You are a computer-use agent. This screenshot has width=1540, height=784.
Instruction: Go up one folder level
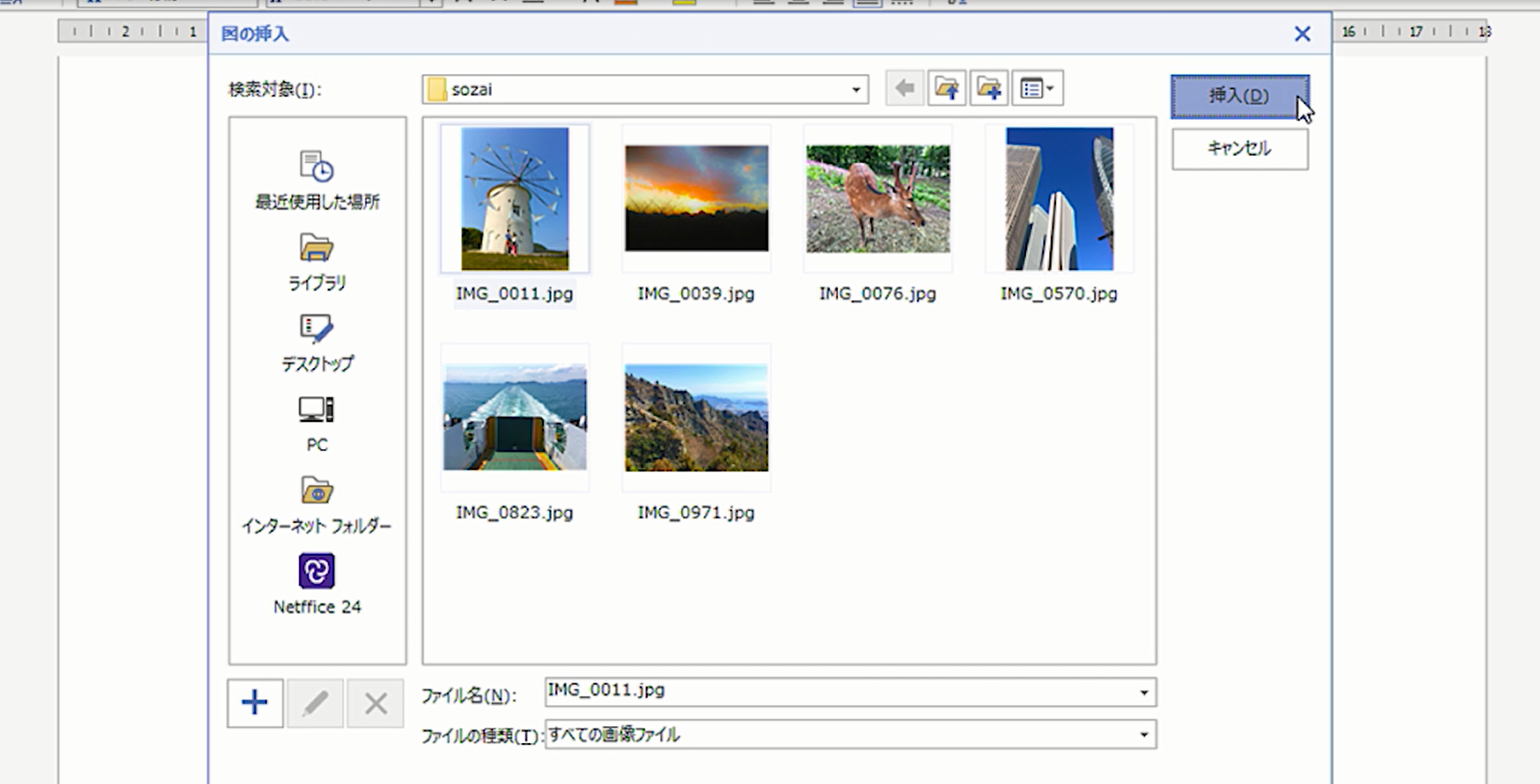(947, 89)
